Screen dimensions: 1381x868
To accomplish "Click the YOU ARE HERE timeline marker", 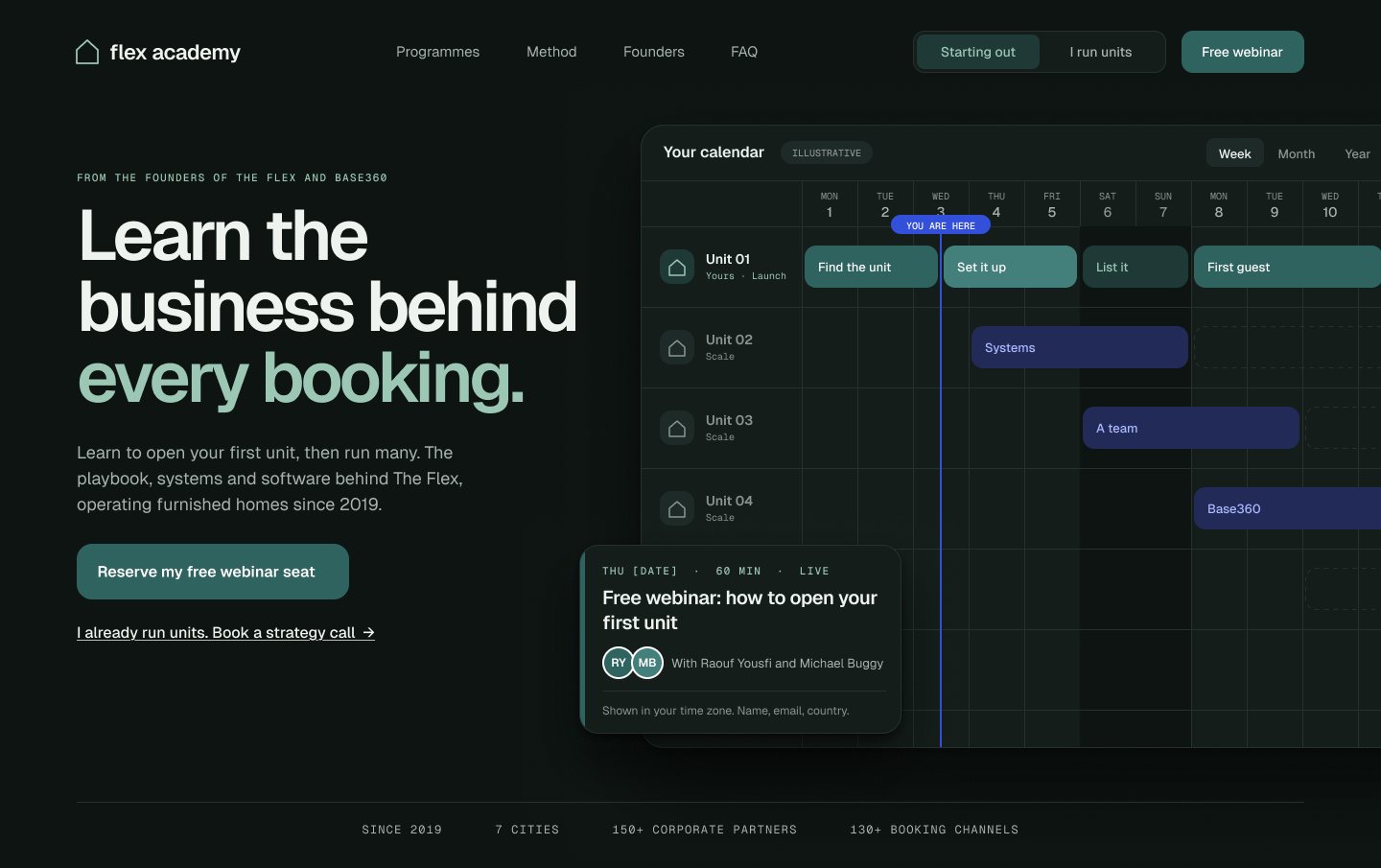I will [941, 225].
